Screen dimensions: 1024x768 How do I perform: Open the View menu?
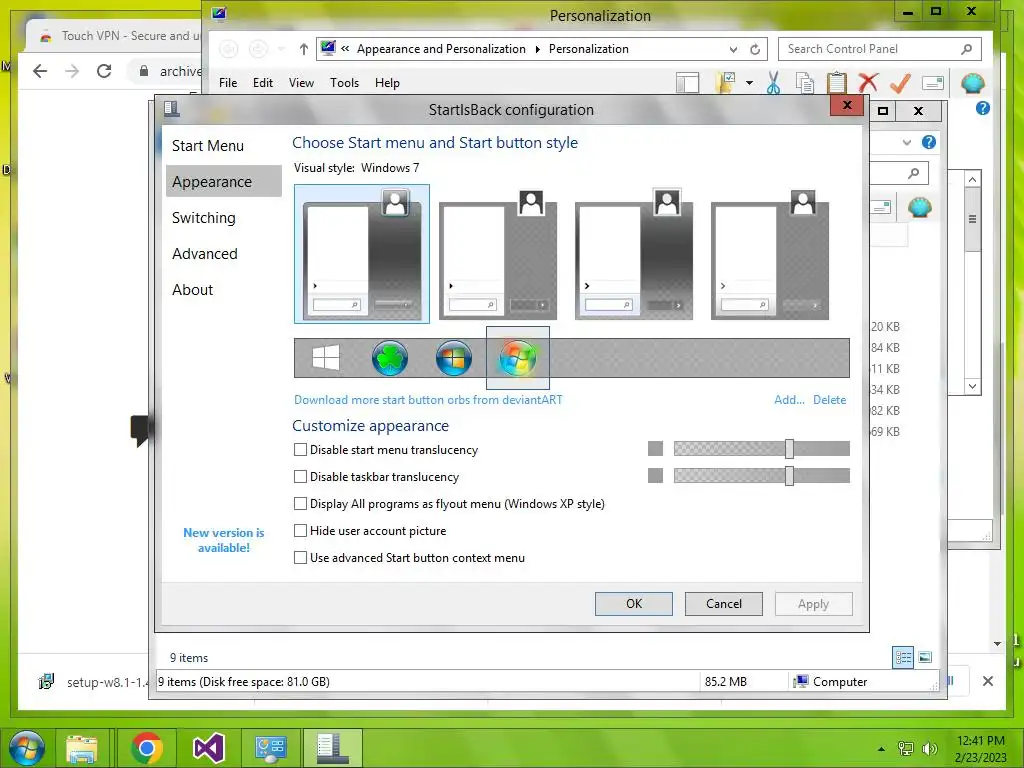pos(301,83)
